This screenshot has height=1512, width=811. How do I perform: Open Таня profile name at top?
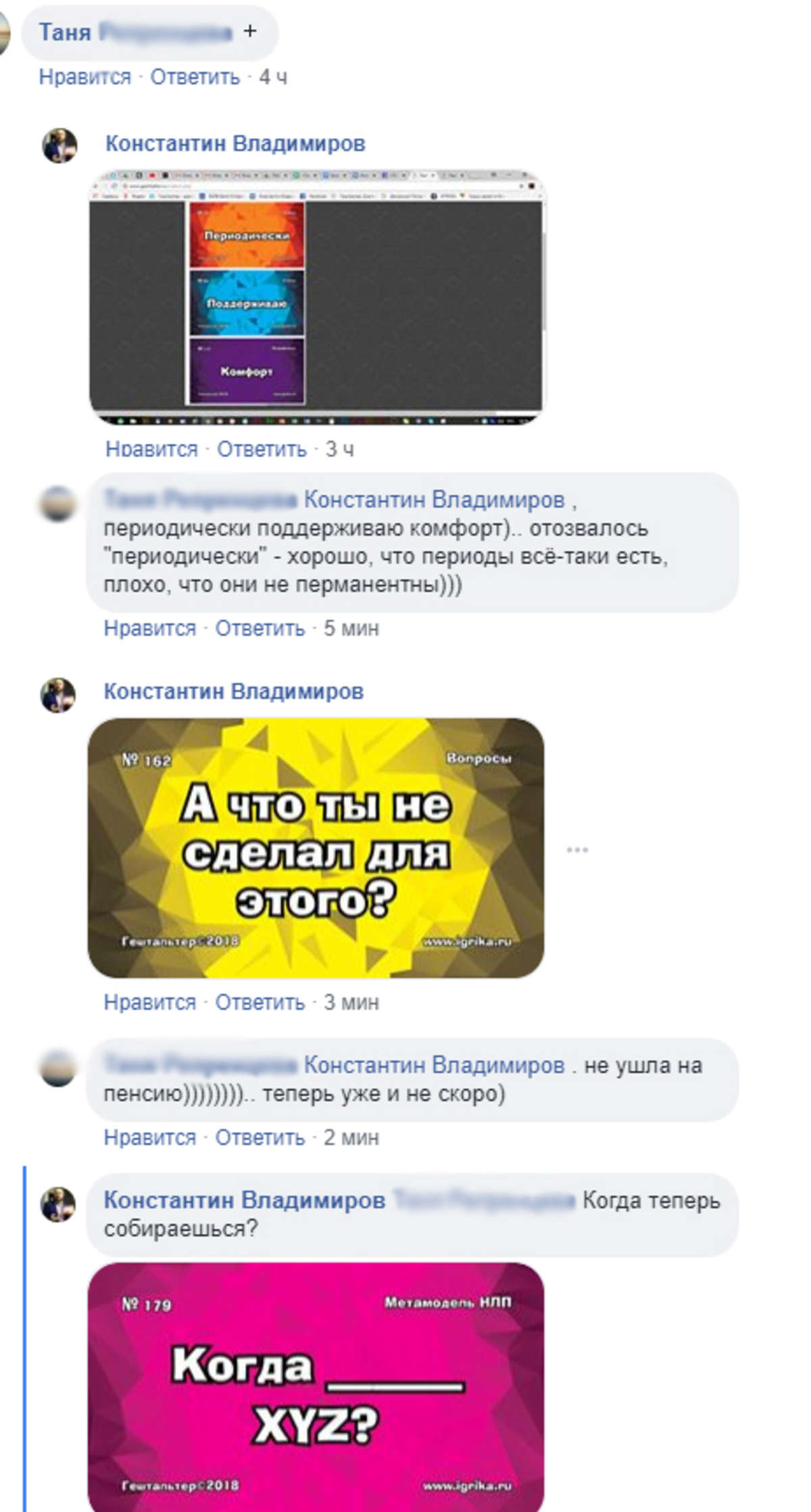[135, 32]
